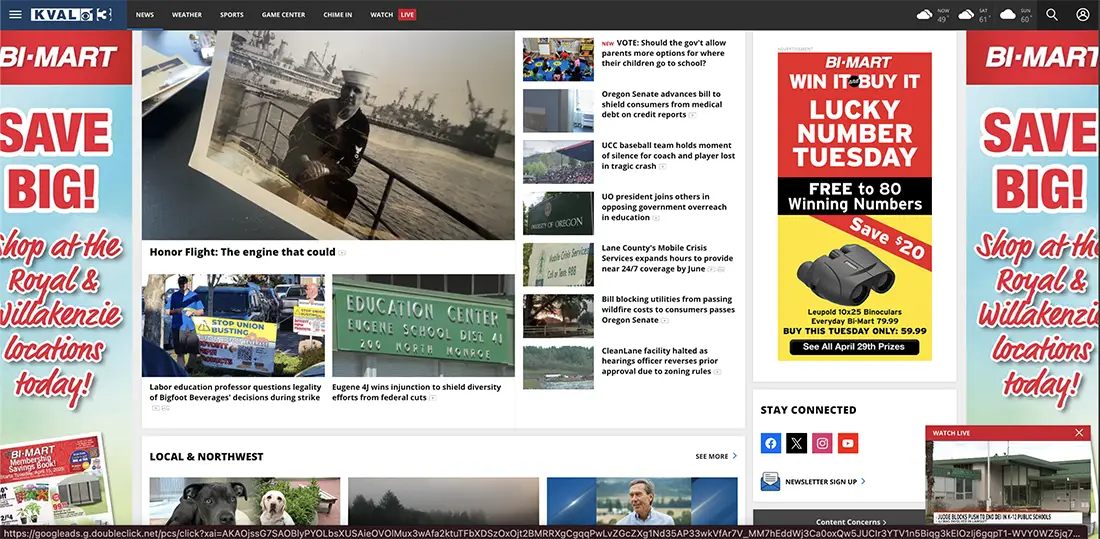Open the YouTube social icon
The height and width of the screenshot is (539, 1100).
tap(847, 443)
